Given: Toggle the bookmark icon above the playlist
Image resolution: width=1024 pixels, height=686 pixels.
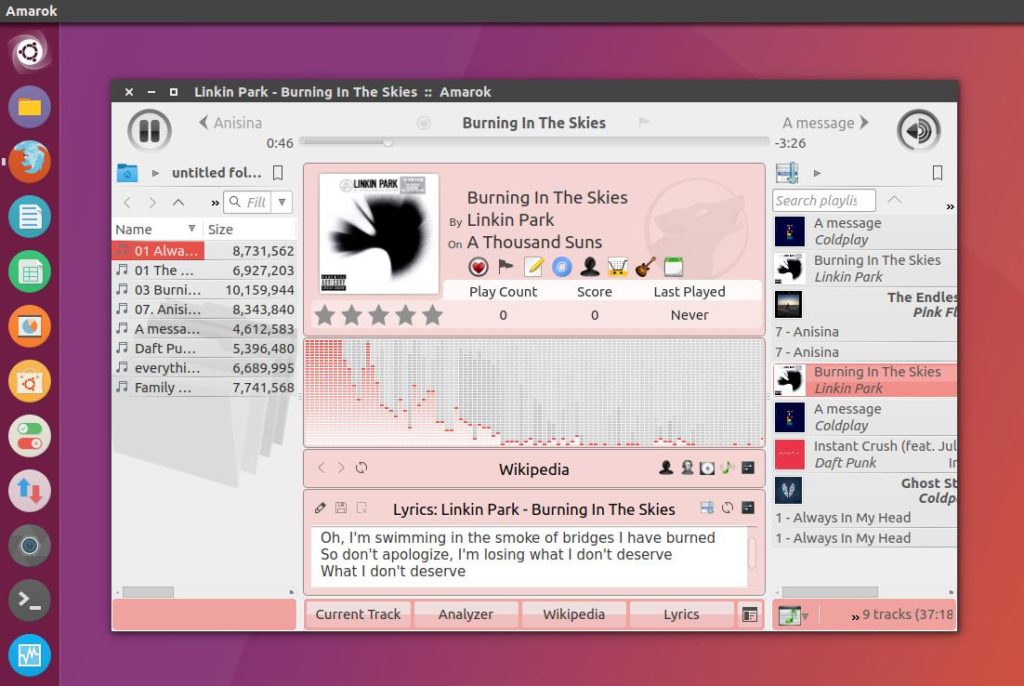Looking at the screenshot, I should pyautogui.click(x=937, y=172).
